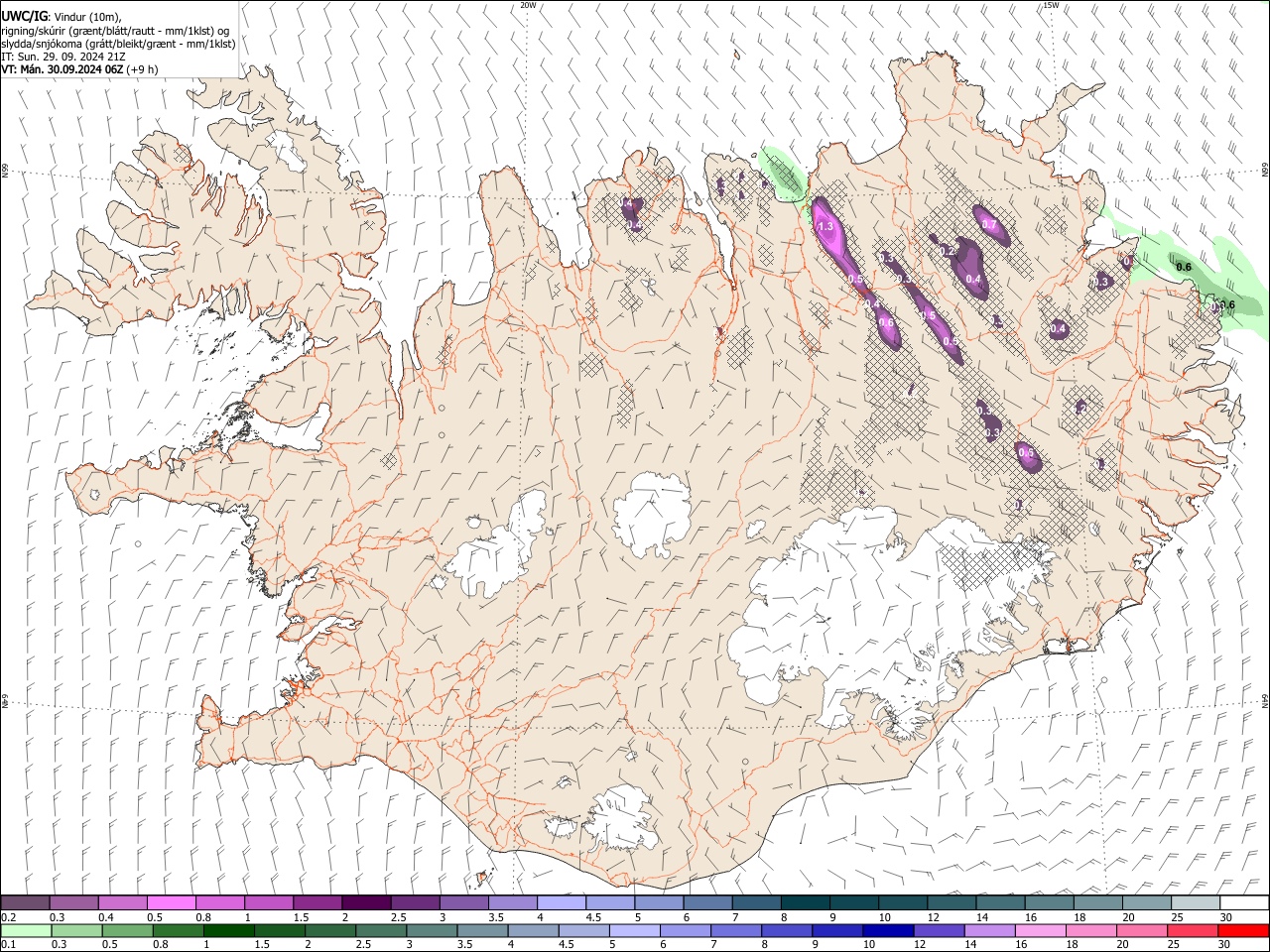Click the 0.2 value in the northeast purple patch

(x=947, y=252)
